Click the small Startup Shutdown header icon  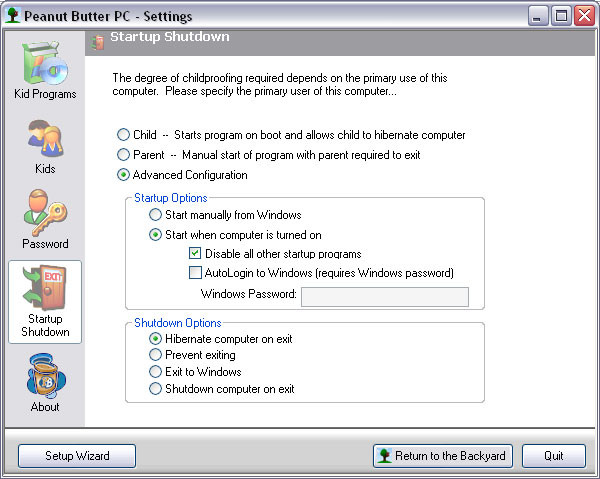pyautogui.click(x=98, y=42)
